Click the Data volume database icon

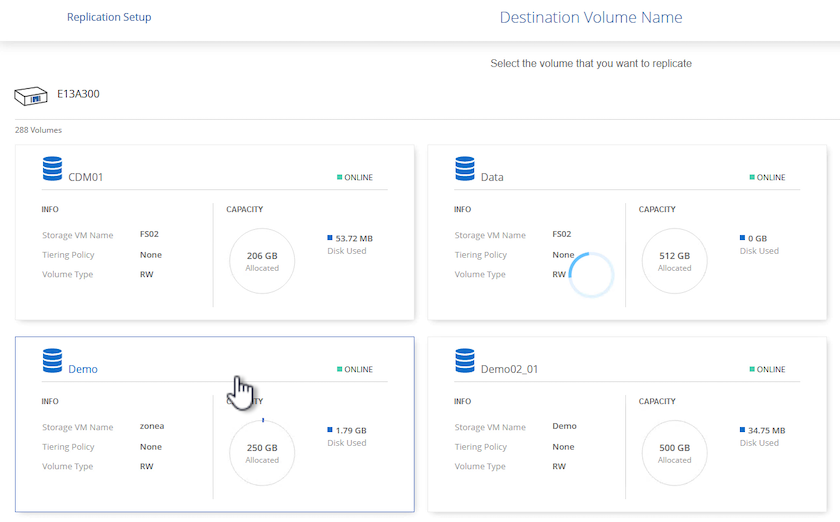(x=464, y=169)
